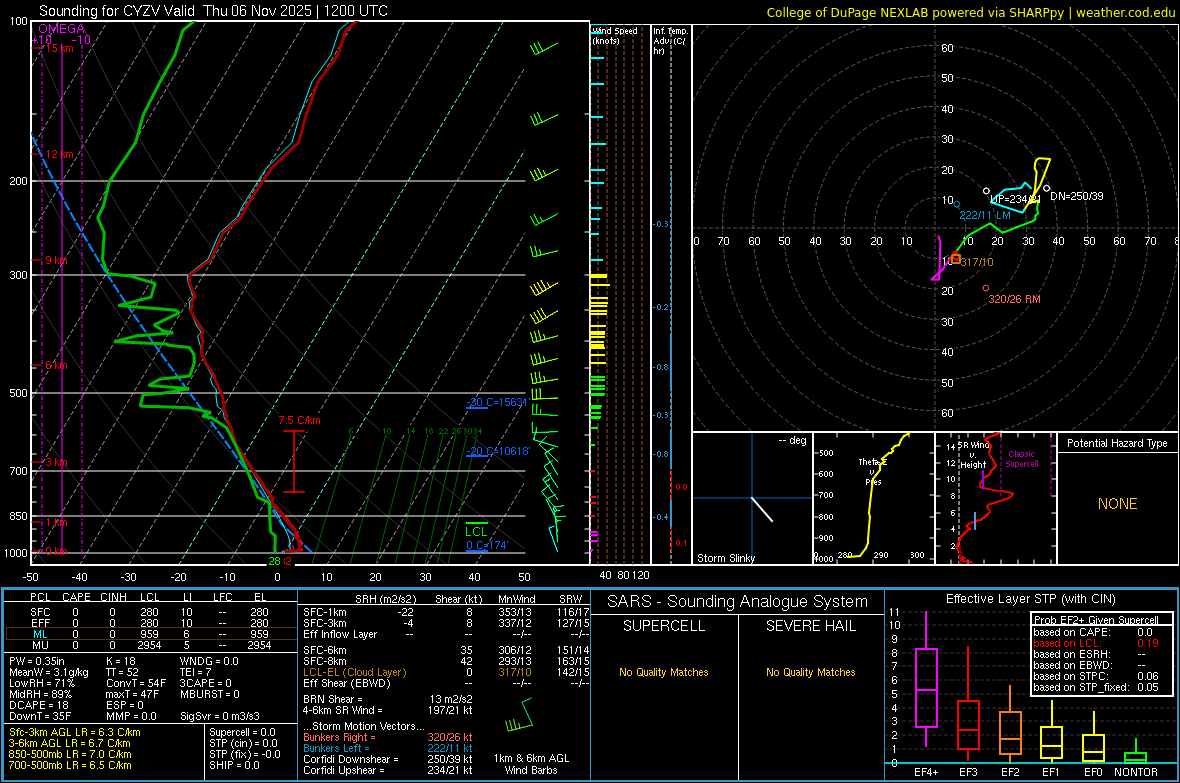The width and height of the screenshot is (1180, 783).
Task: Click the 'Inf. Temp. Adv.' column header
Action: (670, 41)
